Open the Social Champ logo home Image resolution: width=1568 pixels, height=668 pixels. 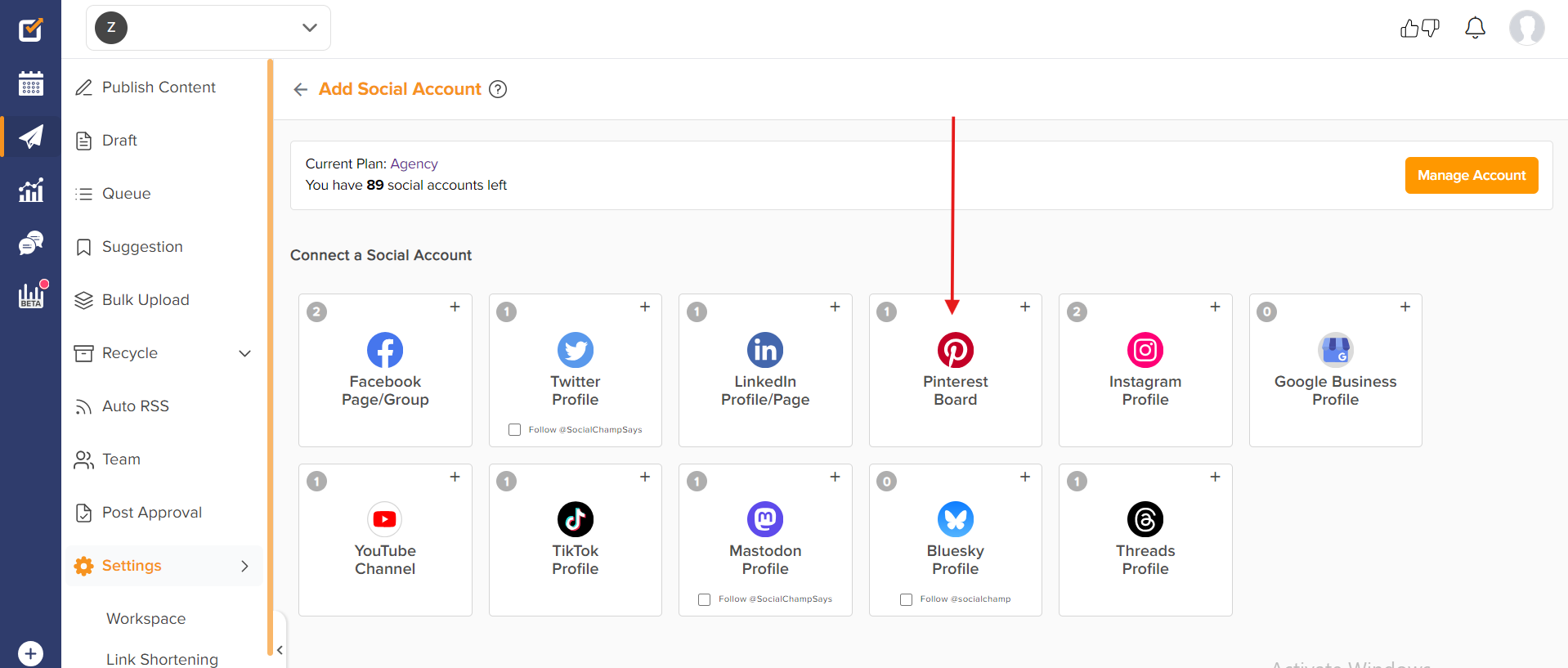[30, 29]
